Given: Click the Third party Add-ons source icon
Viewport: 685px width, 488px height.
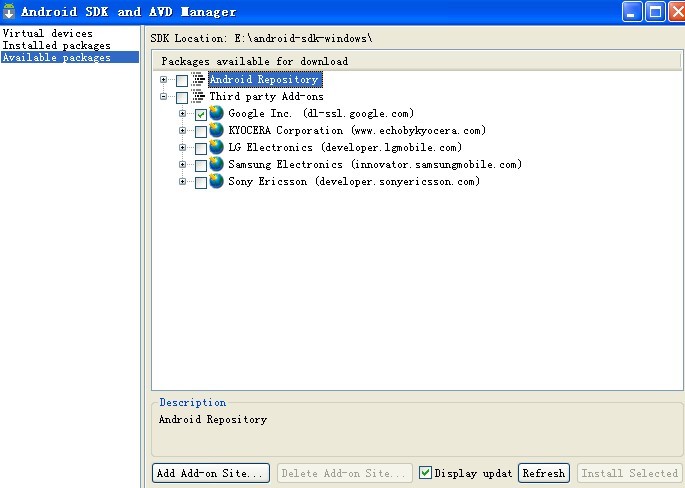Looking at the screenshot, I should [198, 96].
